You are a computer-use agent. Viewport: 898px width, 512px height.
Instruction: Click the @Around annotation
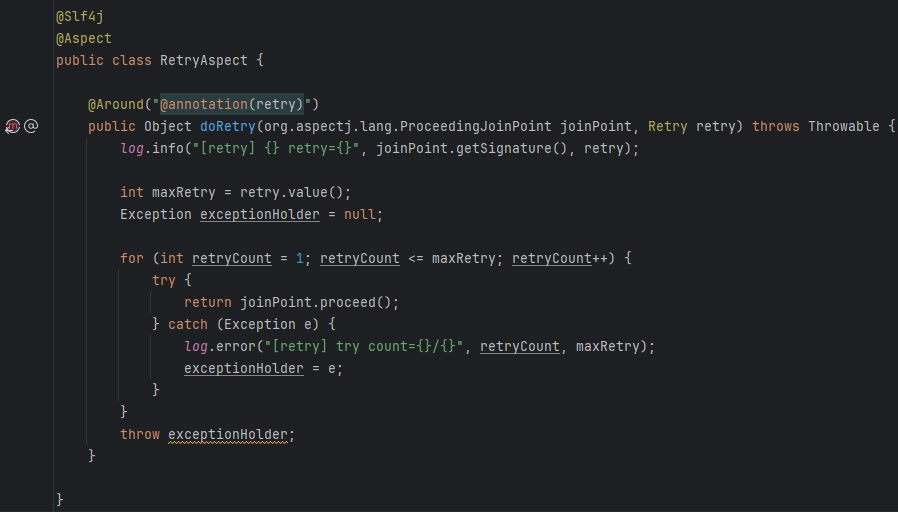point(116,104)
